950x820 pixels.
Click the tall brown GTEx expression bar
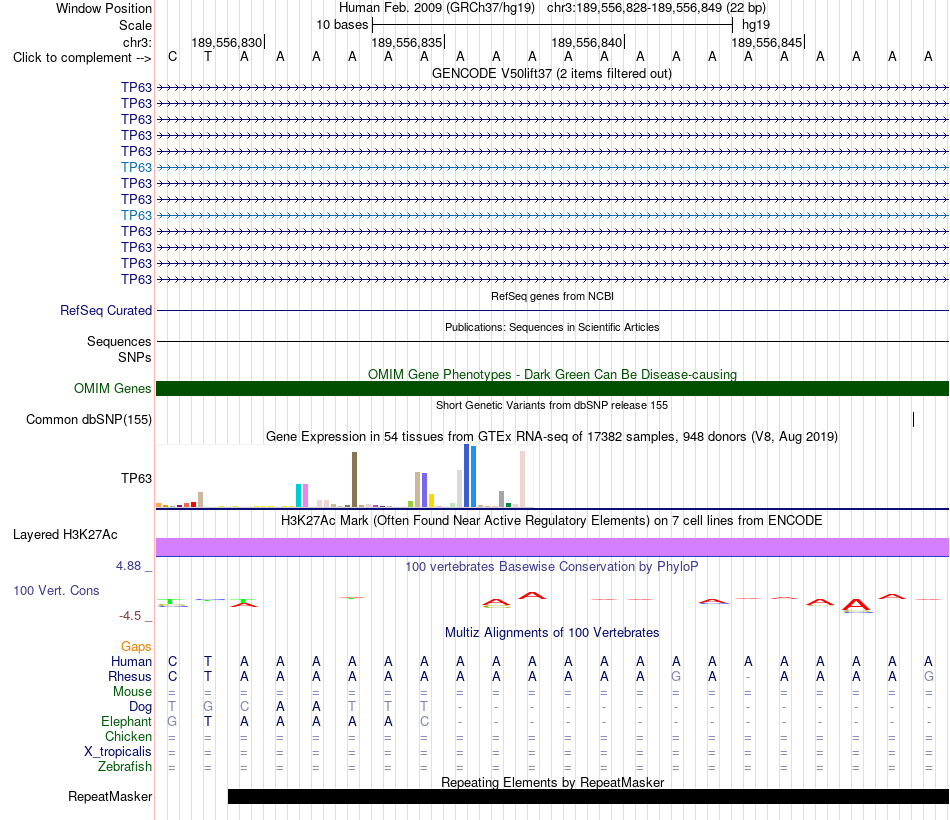pos(354,479)
